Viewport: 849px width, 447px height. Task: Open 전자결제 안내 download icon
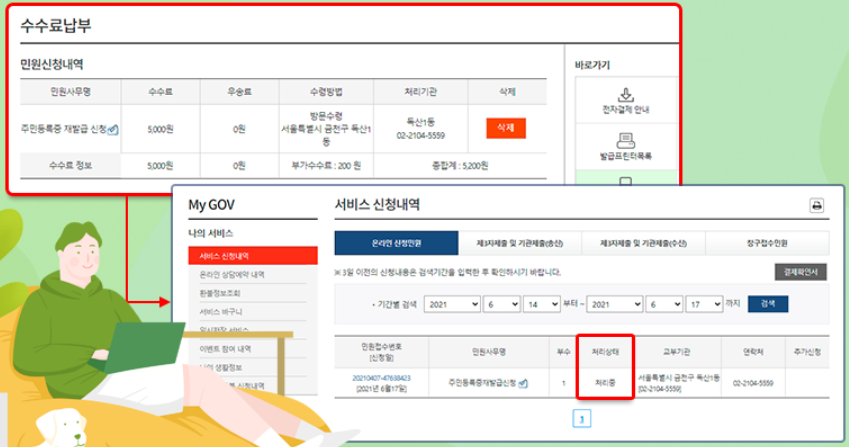click(x=626, y=95)
